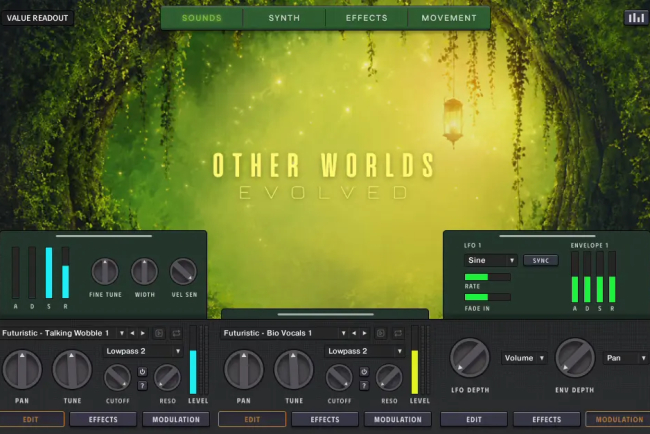The width and height of the screenshot is (650, 434).
Task: Click the cyan Release slider in the left panel
Action: 65,272
